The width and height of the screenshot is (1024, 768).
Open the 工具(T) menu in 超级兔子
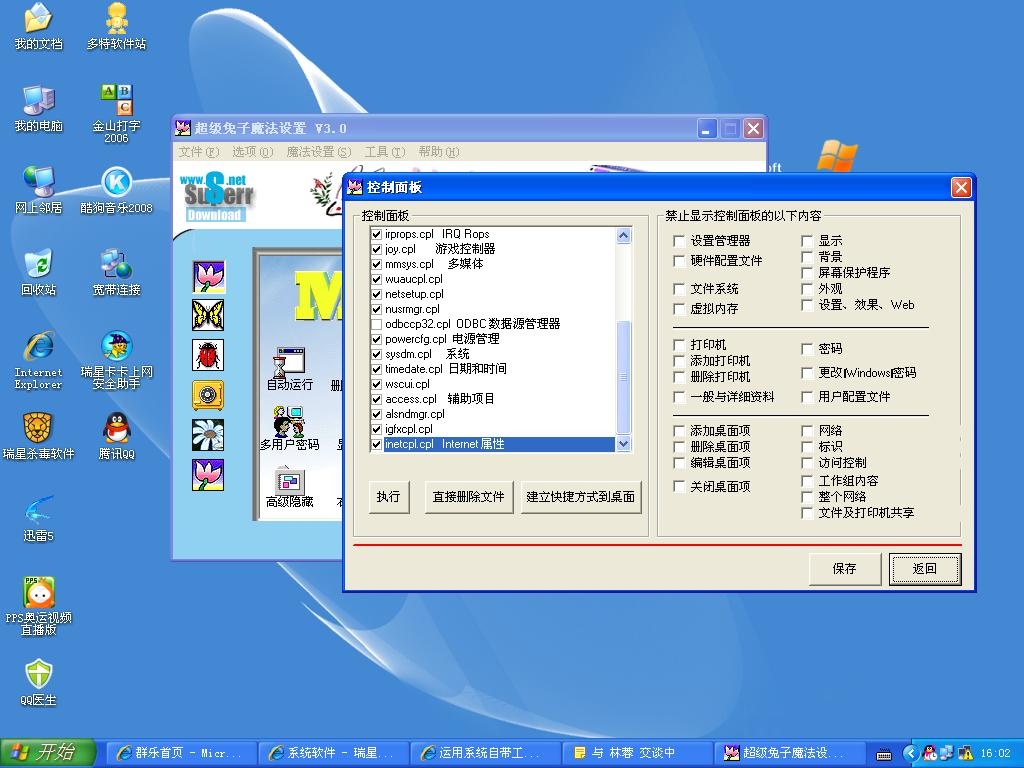pyautogui.click(x=385, y=152)
